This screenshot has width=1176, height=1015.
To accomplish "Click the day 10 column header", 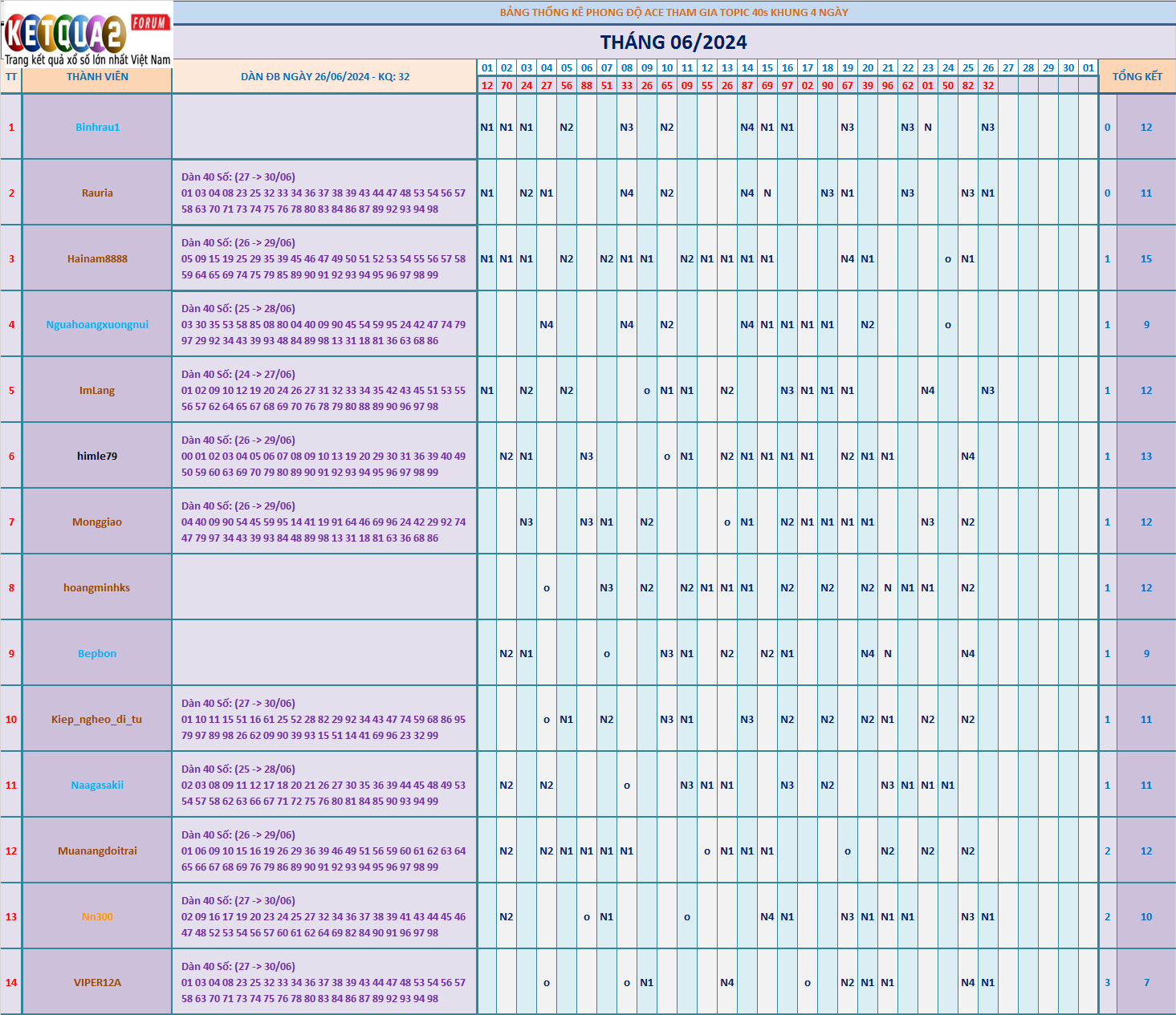I will (x=667, y=68).
